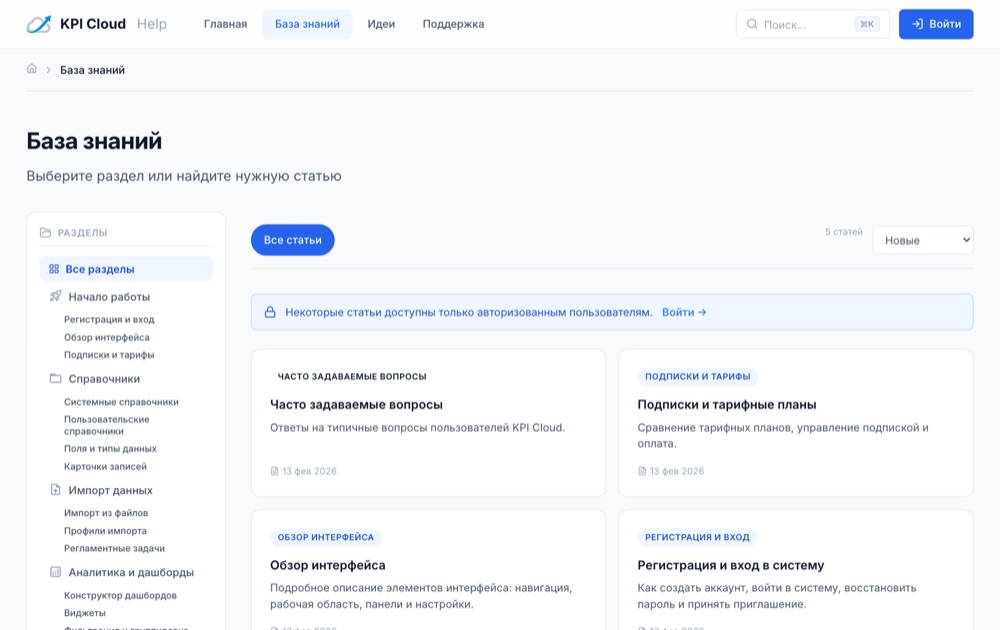Click Ответы на типичные вопросы description text
The height and width of the screenshot is (630, 1000).
417,427
